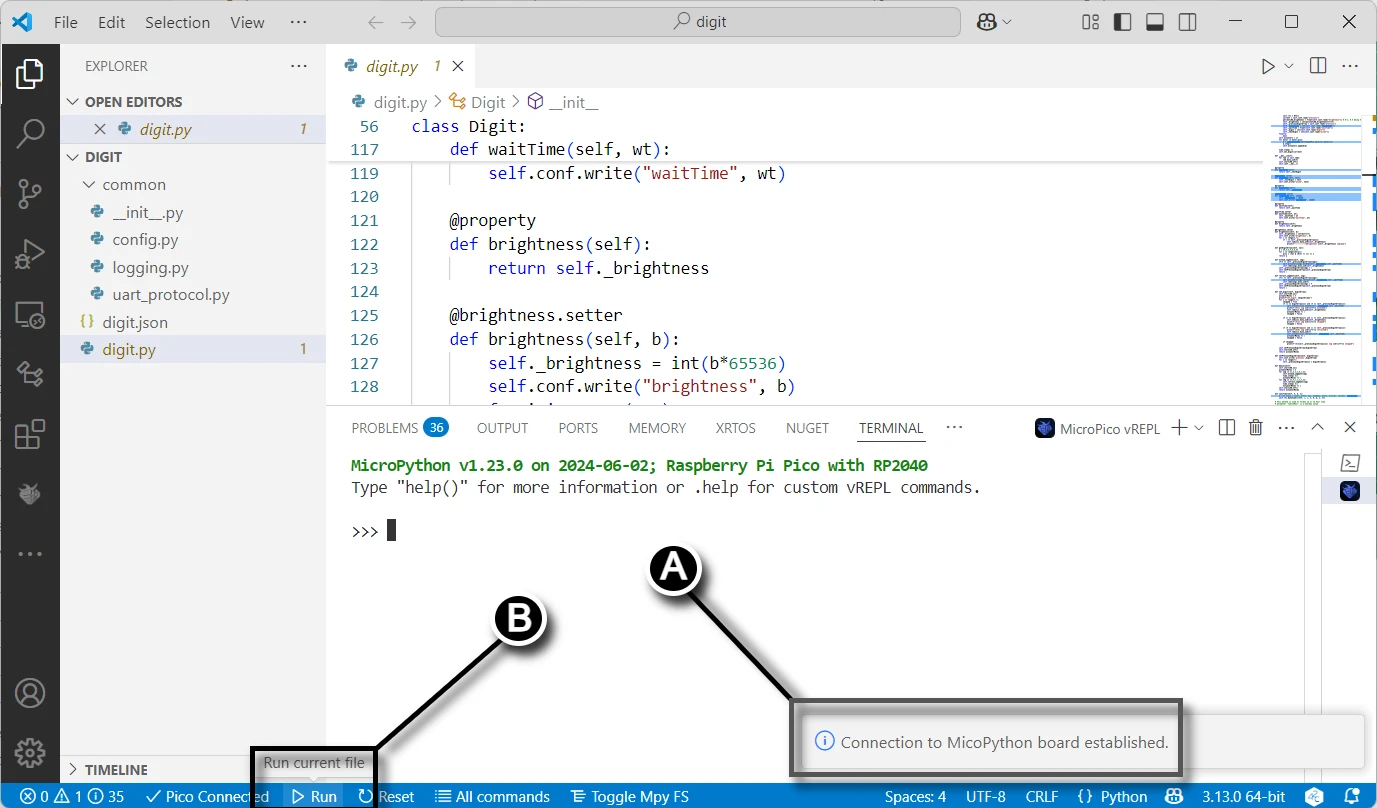Maximize panel size with chevron up
The width and height of the screenshot is (1377, 808).
click(1318, 428)
